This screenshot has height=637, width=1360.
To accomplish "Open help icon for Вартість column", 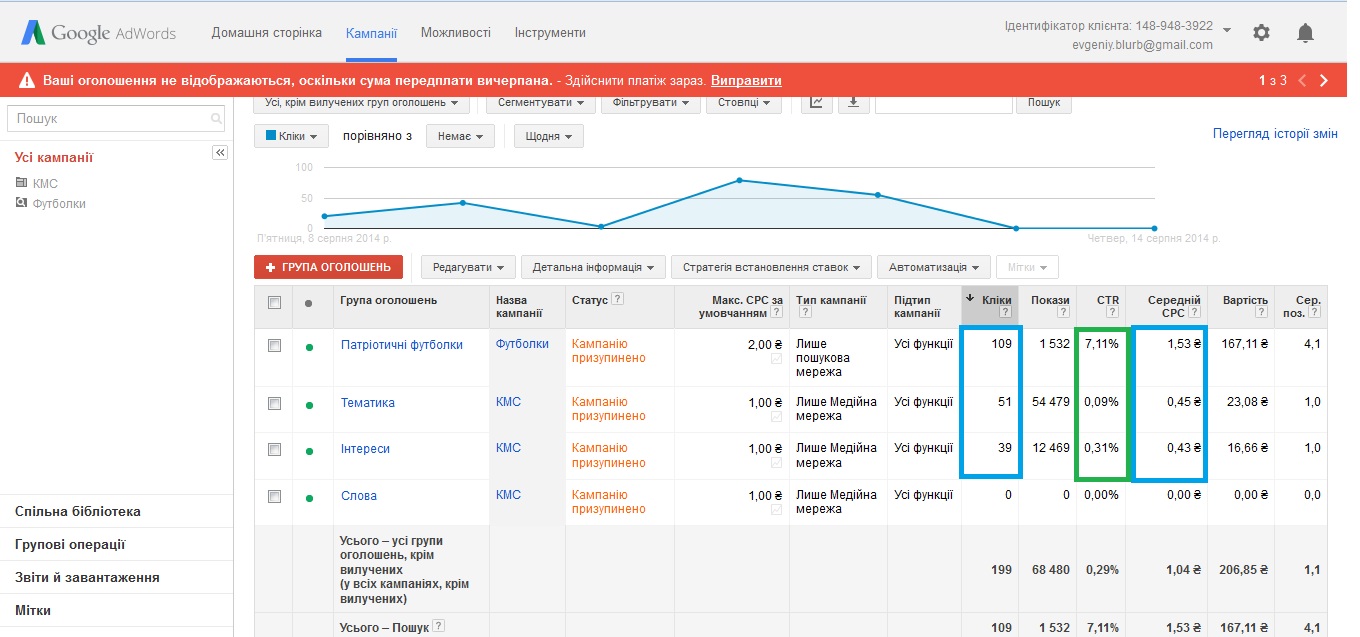I will pyautogui.click(x=1262, y=313).
